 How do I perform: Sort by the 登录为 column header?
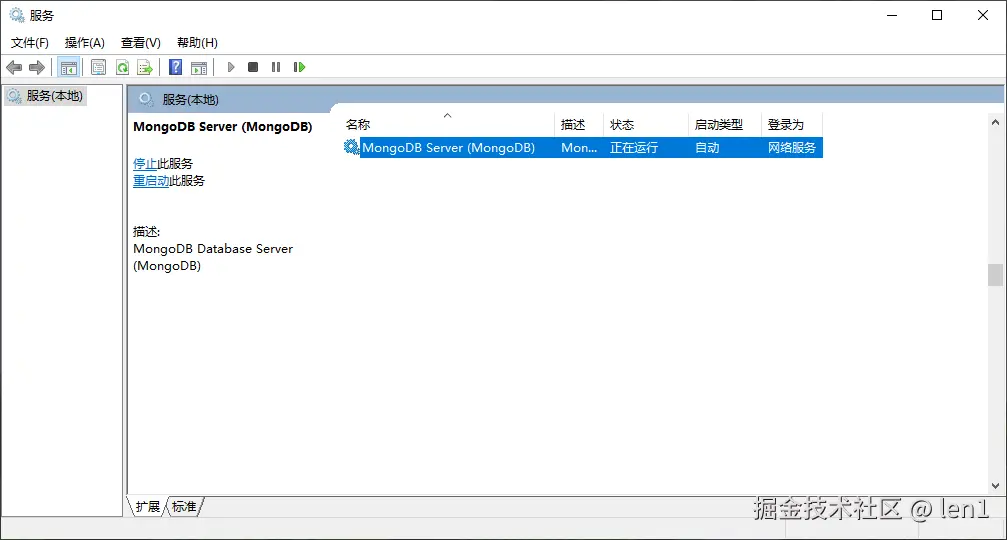pyautogui.click(x=792, y=125)
